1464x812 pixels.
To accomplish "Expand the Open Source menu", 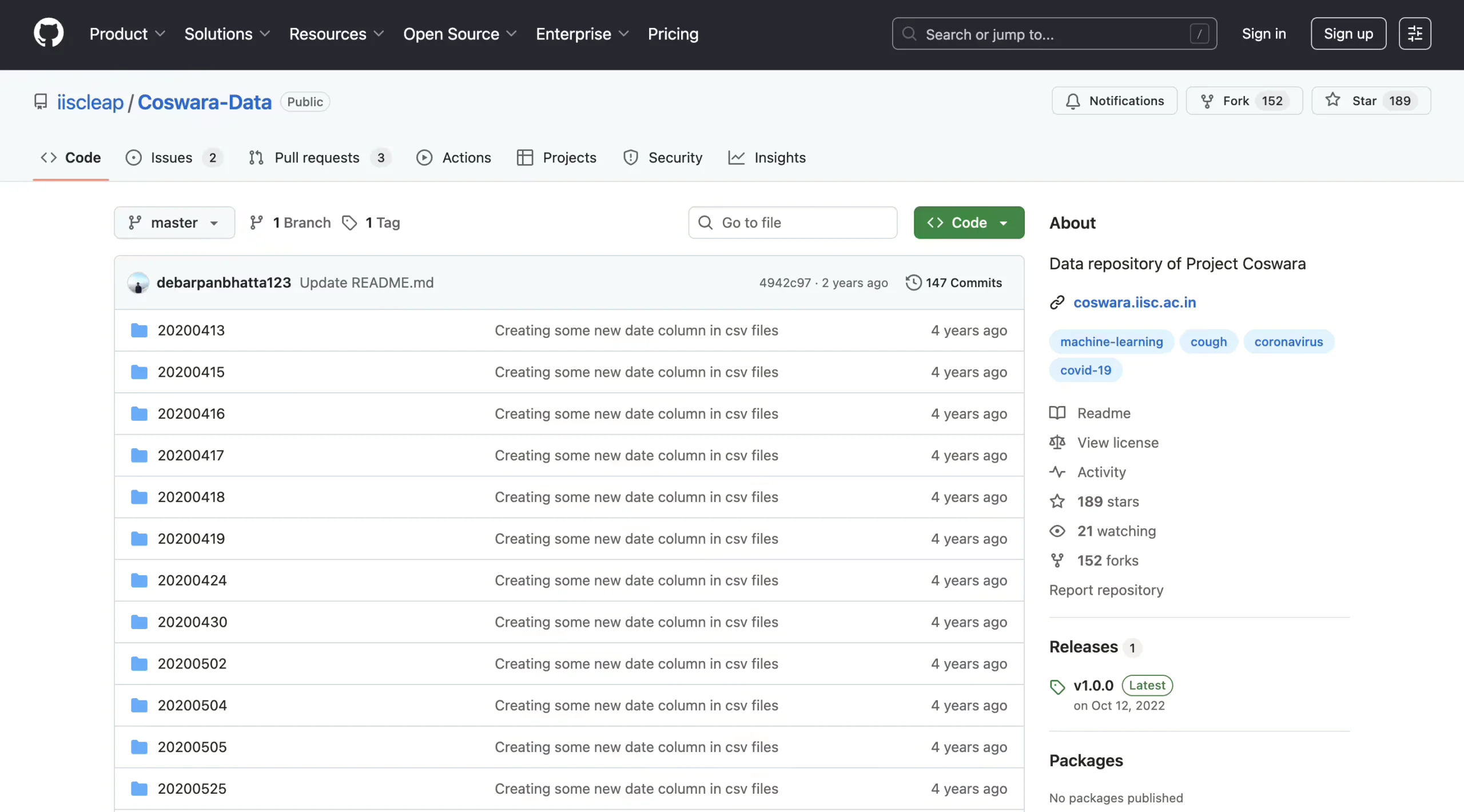I will [x=460, y=34].
